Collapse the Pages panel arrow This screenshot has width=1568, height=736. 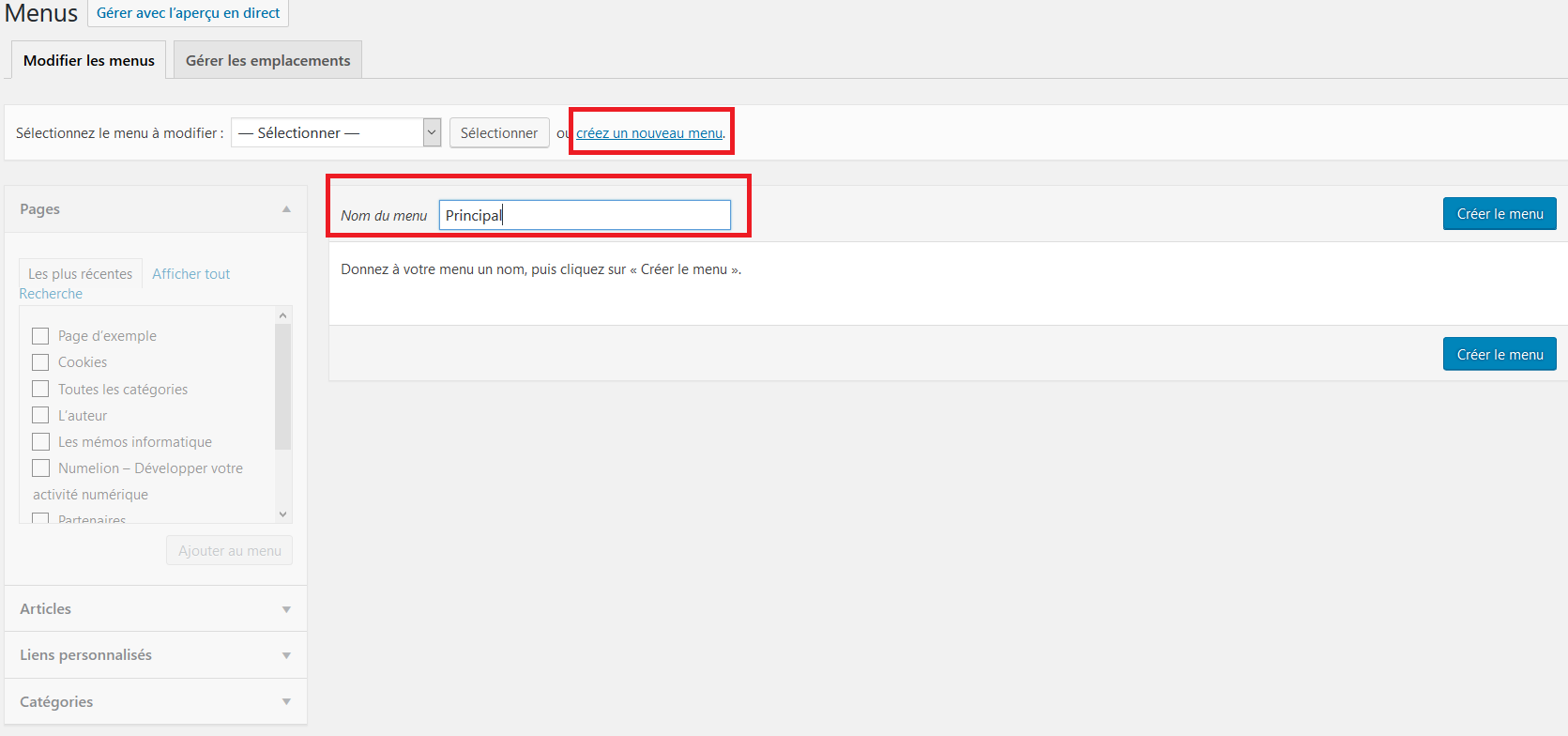coord(286,209)
